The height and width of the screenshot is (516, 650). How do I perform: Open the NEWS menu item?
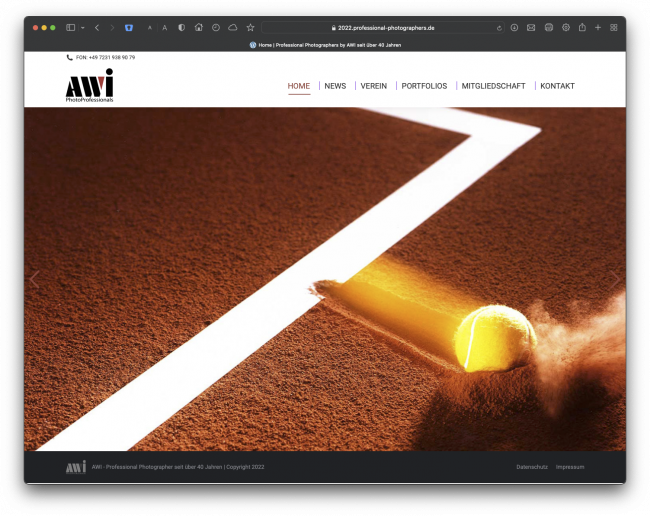[x=335, y=86]
